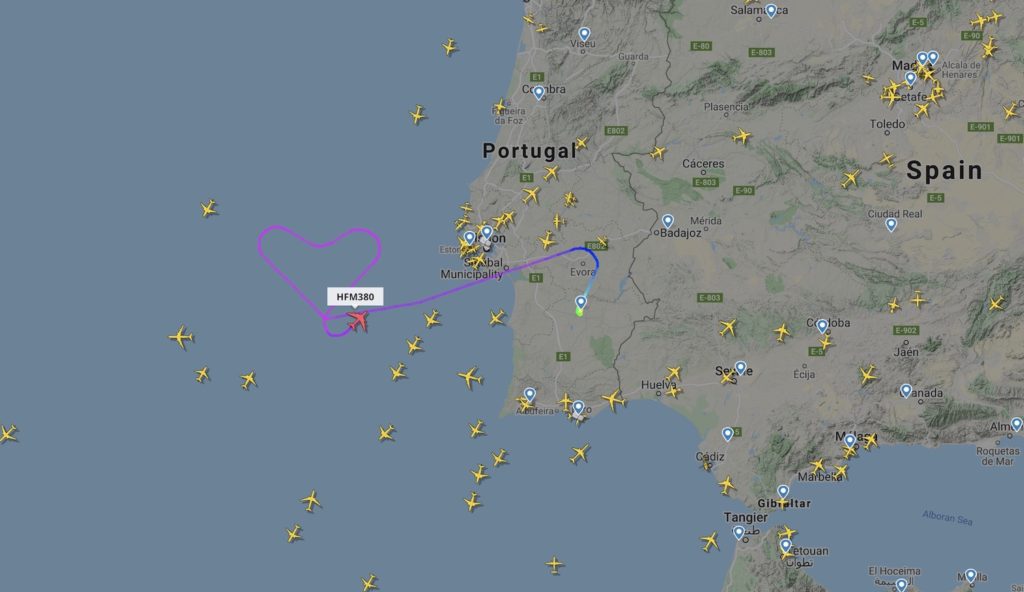The height and width of the screenshot is (592, 1024).
Task: Open the Seville airport marker
Action: pos(740,369)
